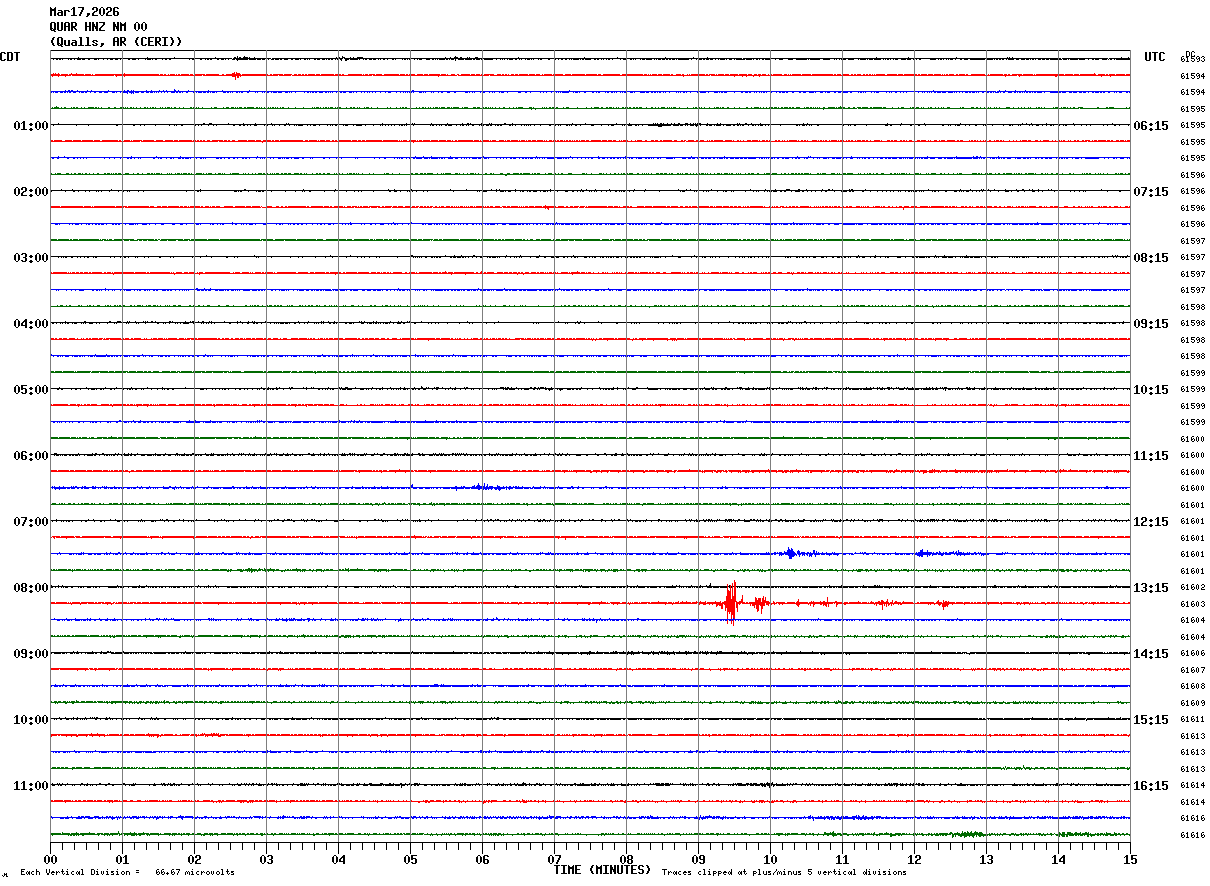Select the 03:00 CDT row label
This screenshot has height=886, width=1210.
click(30, 258)
